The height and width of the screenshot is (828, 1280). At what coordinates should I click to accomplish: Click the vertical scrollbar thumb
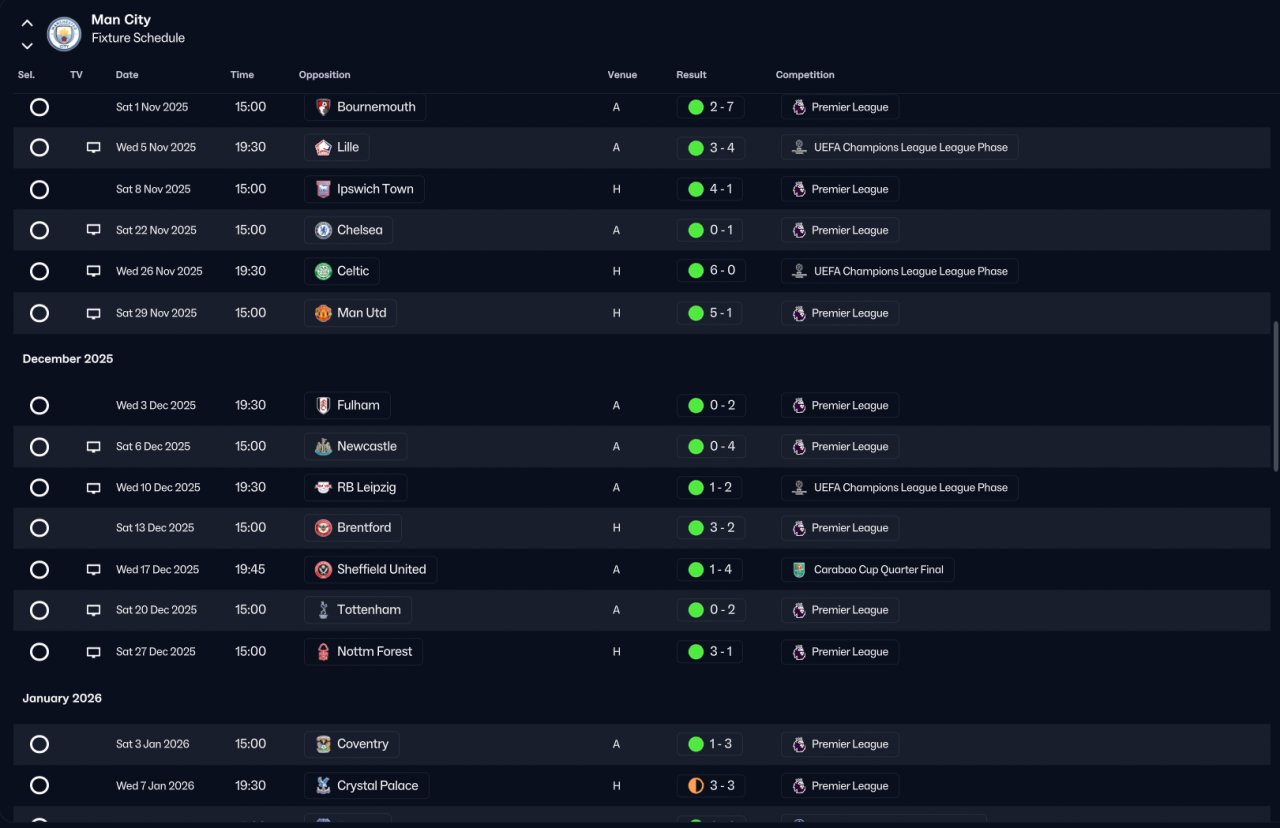tap(1274, 396)
